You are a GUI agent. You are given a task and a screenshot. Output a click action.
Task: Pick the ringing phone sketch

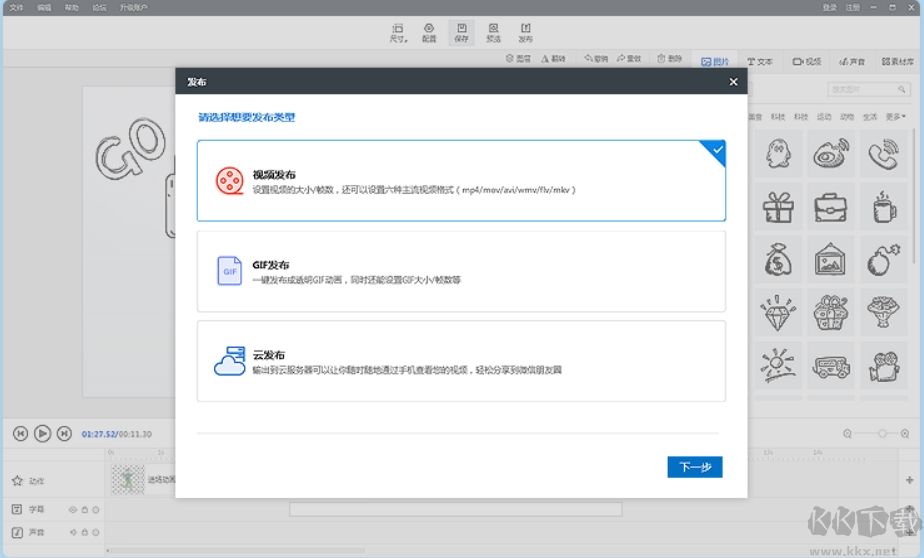pos(883,154)
